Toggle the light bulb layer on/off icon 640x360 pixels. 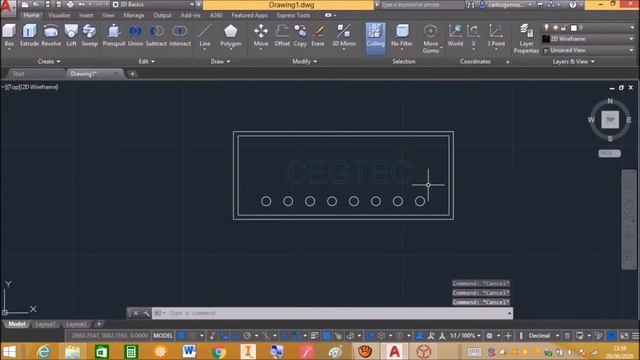(x=547, y=27)
